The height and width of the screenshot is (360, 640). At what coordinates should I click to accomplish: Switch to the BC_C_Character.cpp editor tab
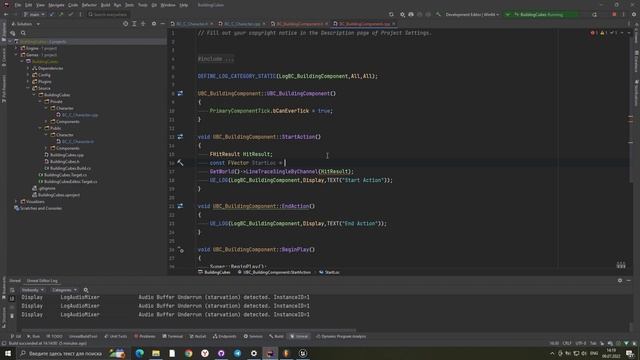242,24
